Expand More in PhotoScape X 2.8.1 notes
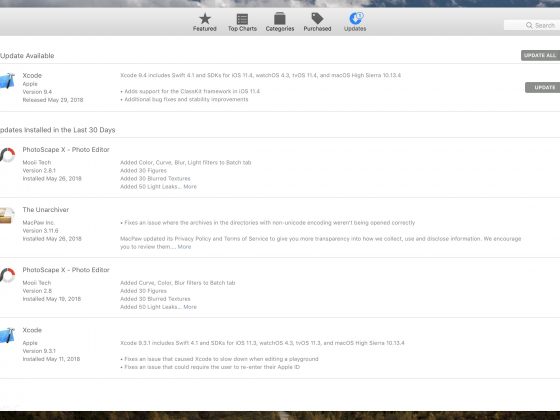 pos(190,186)
